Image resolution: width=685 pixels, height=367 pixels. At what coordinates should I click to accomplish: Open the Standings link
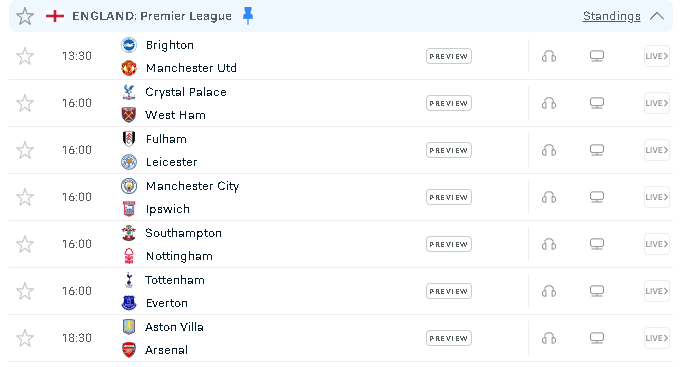click(612, 16)
